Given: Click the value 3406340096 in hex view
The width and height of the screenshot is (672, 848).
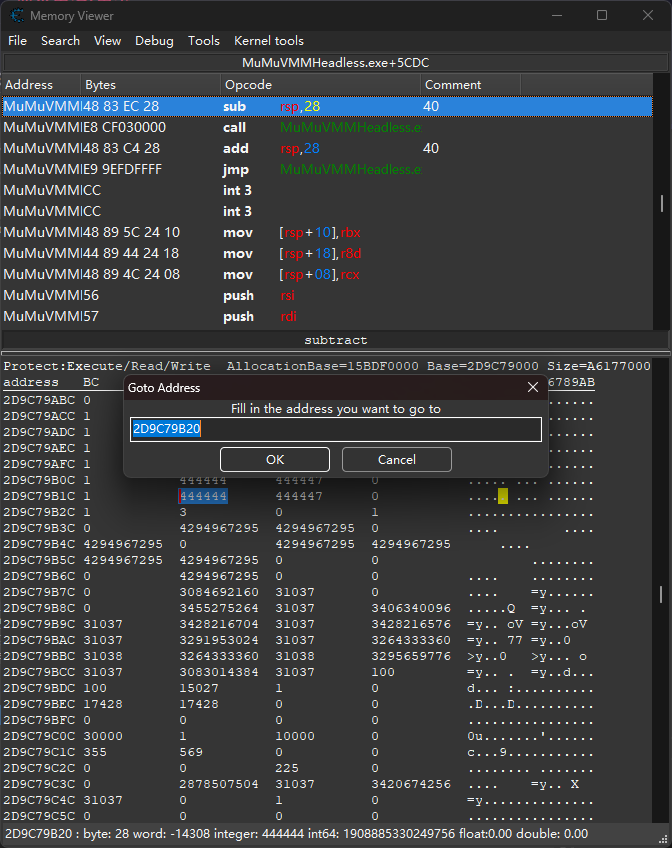Looking at the screenshot, I should (411, 608).
